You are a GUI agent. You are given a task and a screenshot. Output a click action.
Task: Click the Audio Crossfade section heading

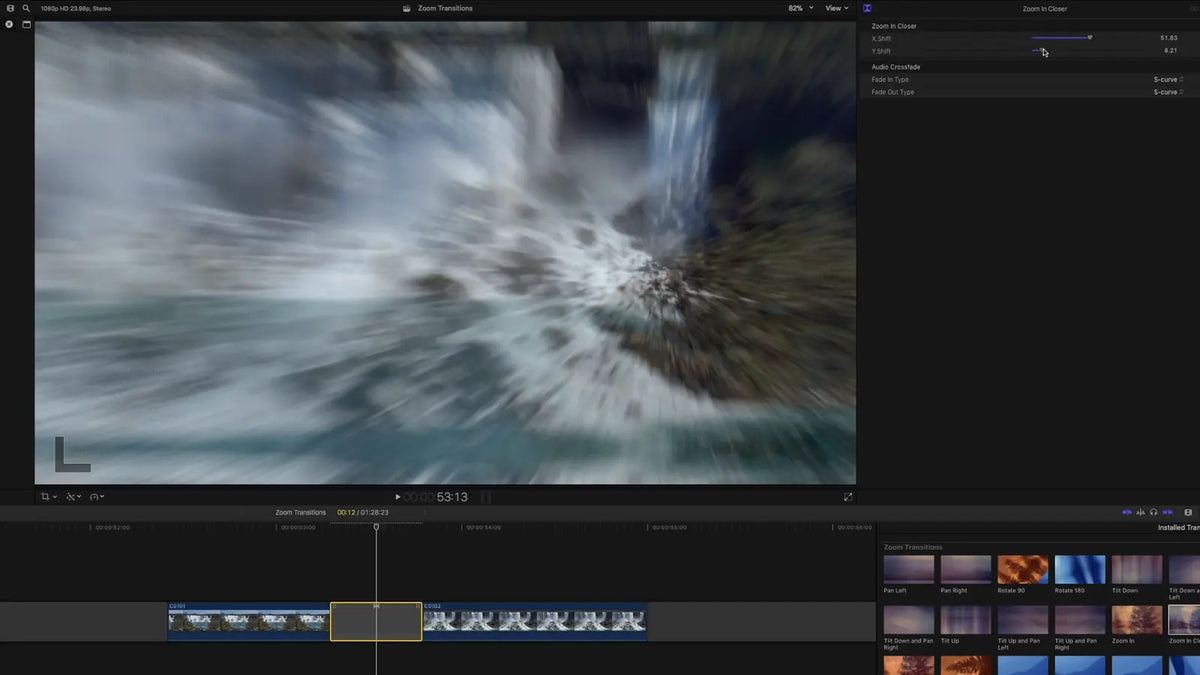[896, 67]
